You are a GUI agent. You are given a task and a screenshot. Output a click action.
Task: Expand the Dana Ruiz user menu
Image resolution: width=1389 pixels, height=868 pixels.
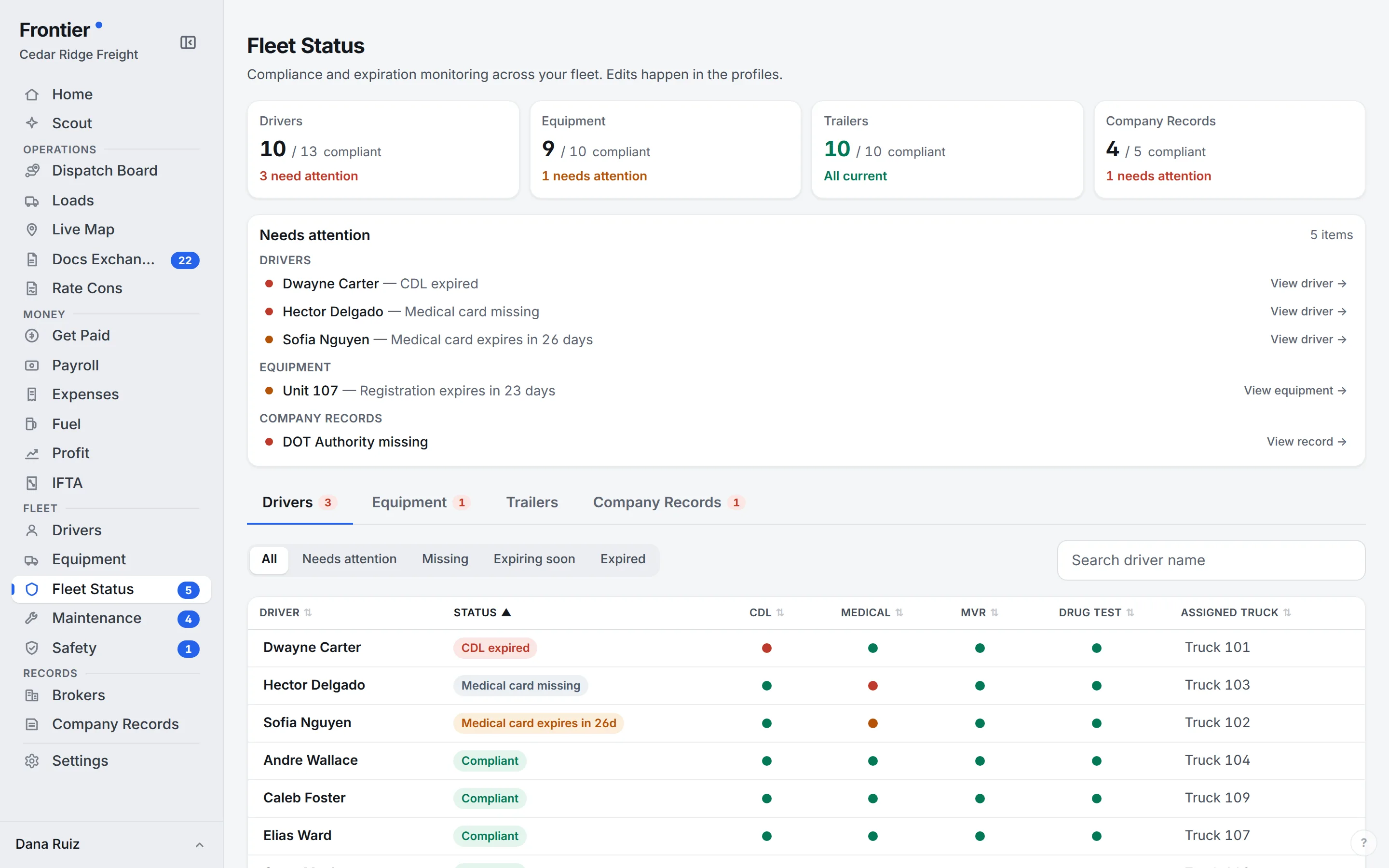click(199, 844)
